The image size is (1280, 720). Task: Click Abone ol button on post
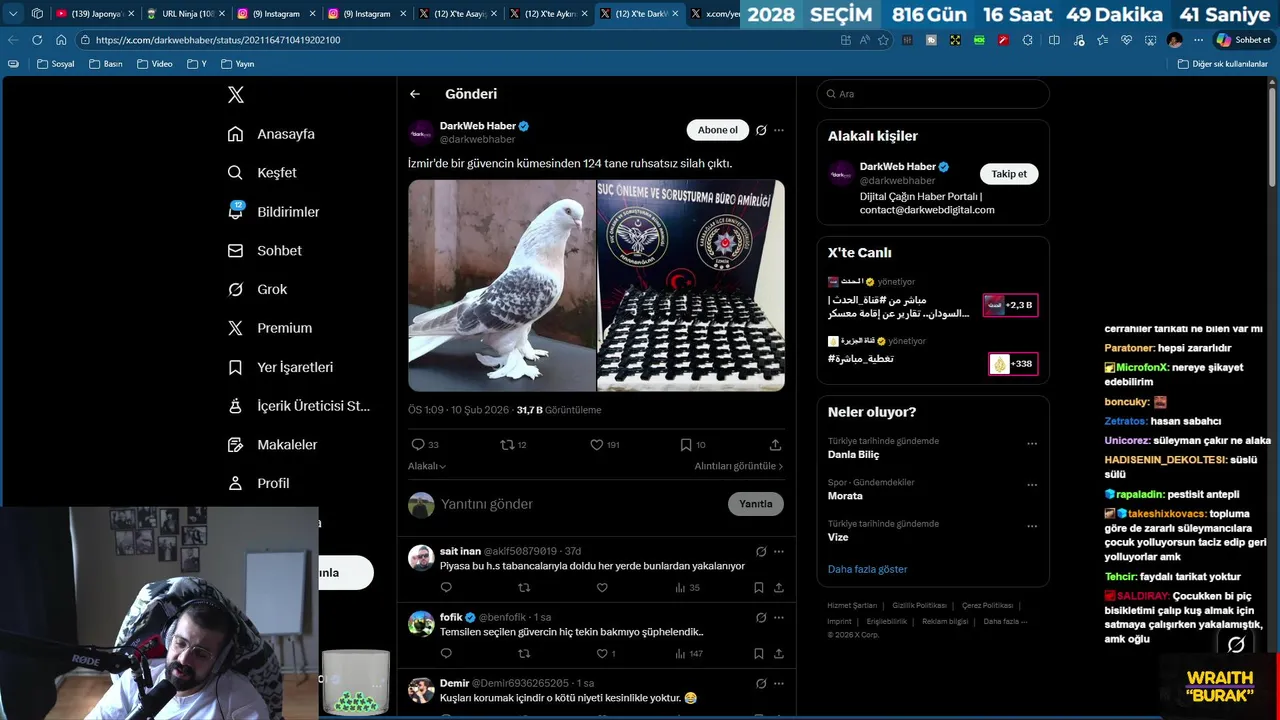[x=718, y=130]
